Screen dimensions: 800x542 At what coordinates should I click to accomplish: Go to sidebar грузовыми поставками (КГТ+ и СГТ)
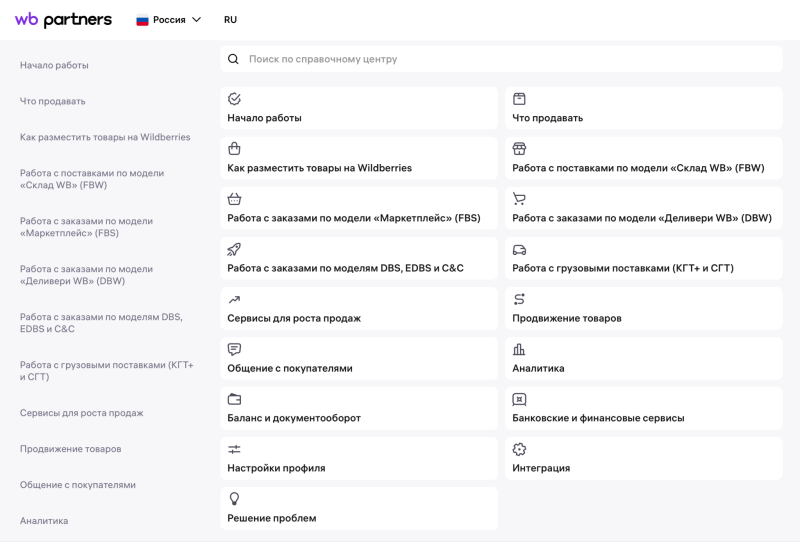pyautogui.click(x=107, y=371)
